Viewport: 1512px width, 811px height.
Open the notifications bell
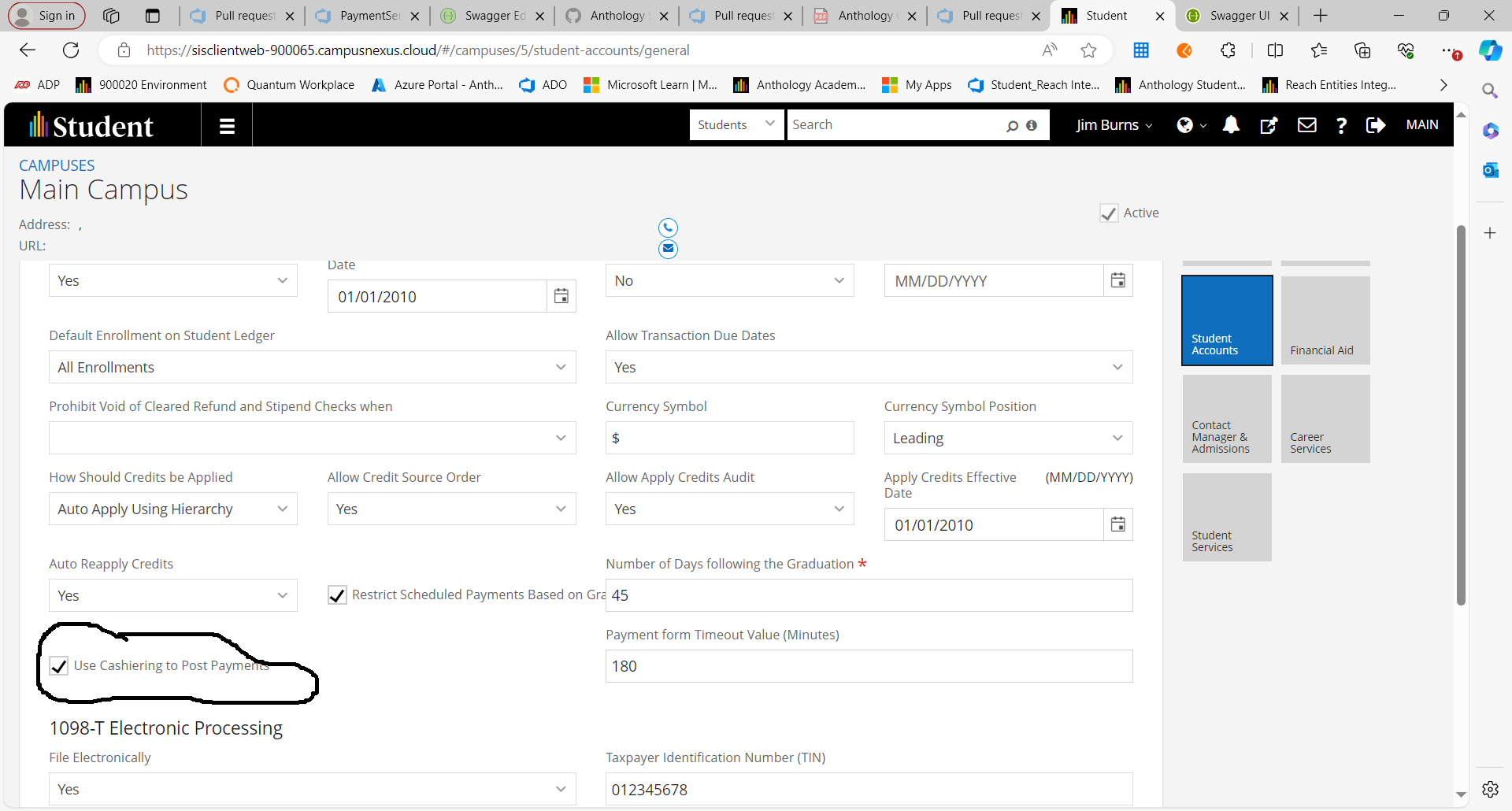[1231, 125]
